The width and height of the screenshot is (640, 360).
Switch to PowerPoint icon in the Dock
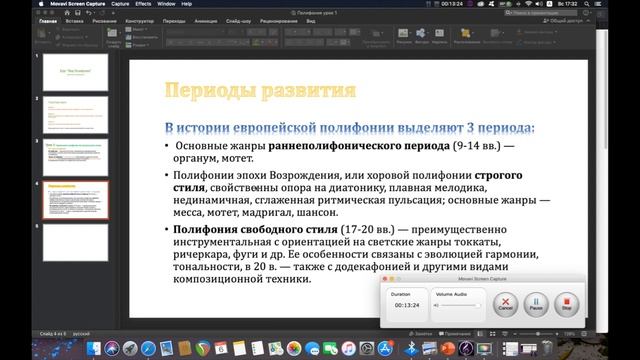(448, 348)
